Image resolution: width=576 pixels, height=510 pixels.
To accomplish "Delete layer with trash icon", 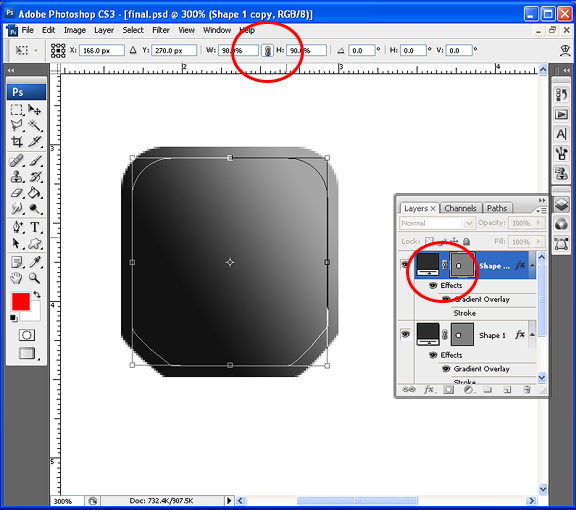I will (527, 389).
